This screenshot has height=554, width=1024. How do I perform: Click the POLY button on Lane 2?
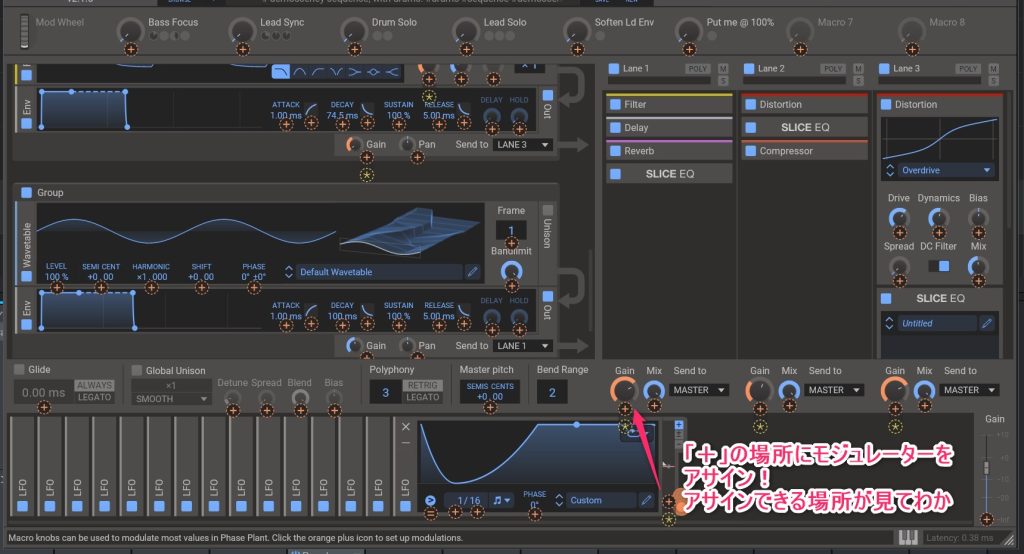point(832,68)
